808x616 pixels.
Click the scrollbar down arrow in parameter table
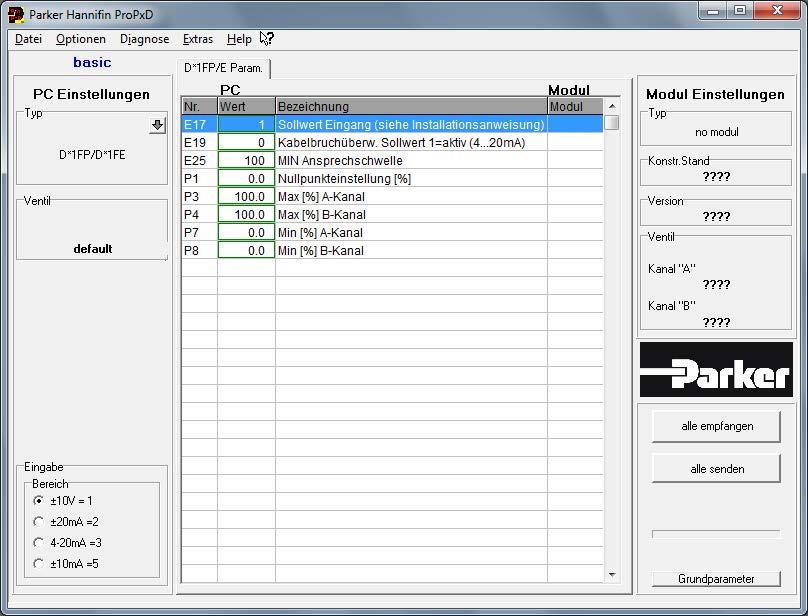(612, 575)
